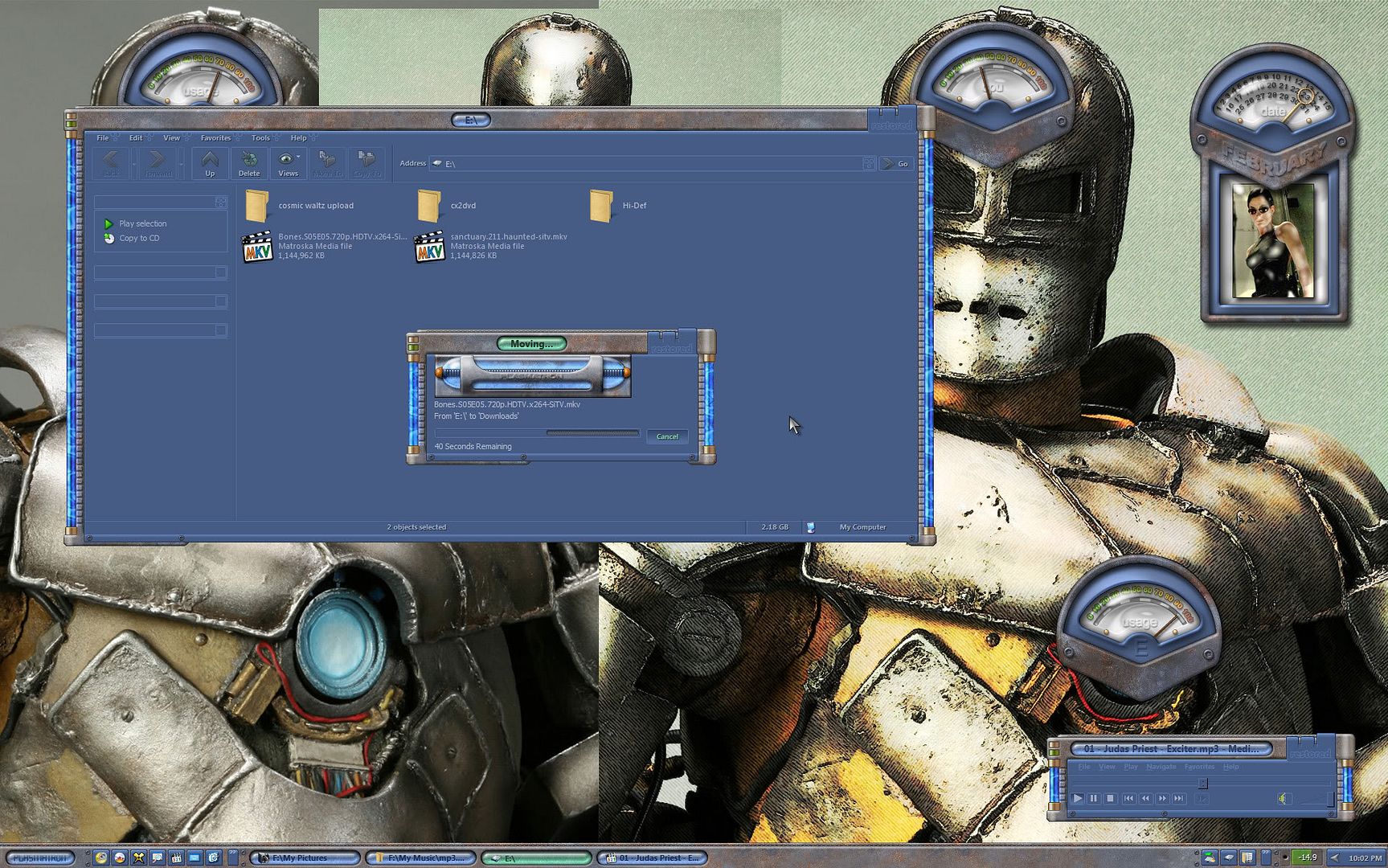Open the media player Play menu
This screenshot has width=1388, height=868.
(x=1131, y=767)
